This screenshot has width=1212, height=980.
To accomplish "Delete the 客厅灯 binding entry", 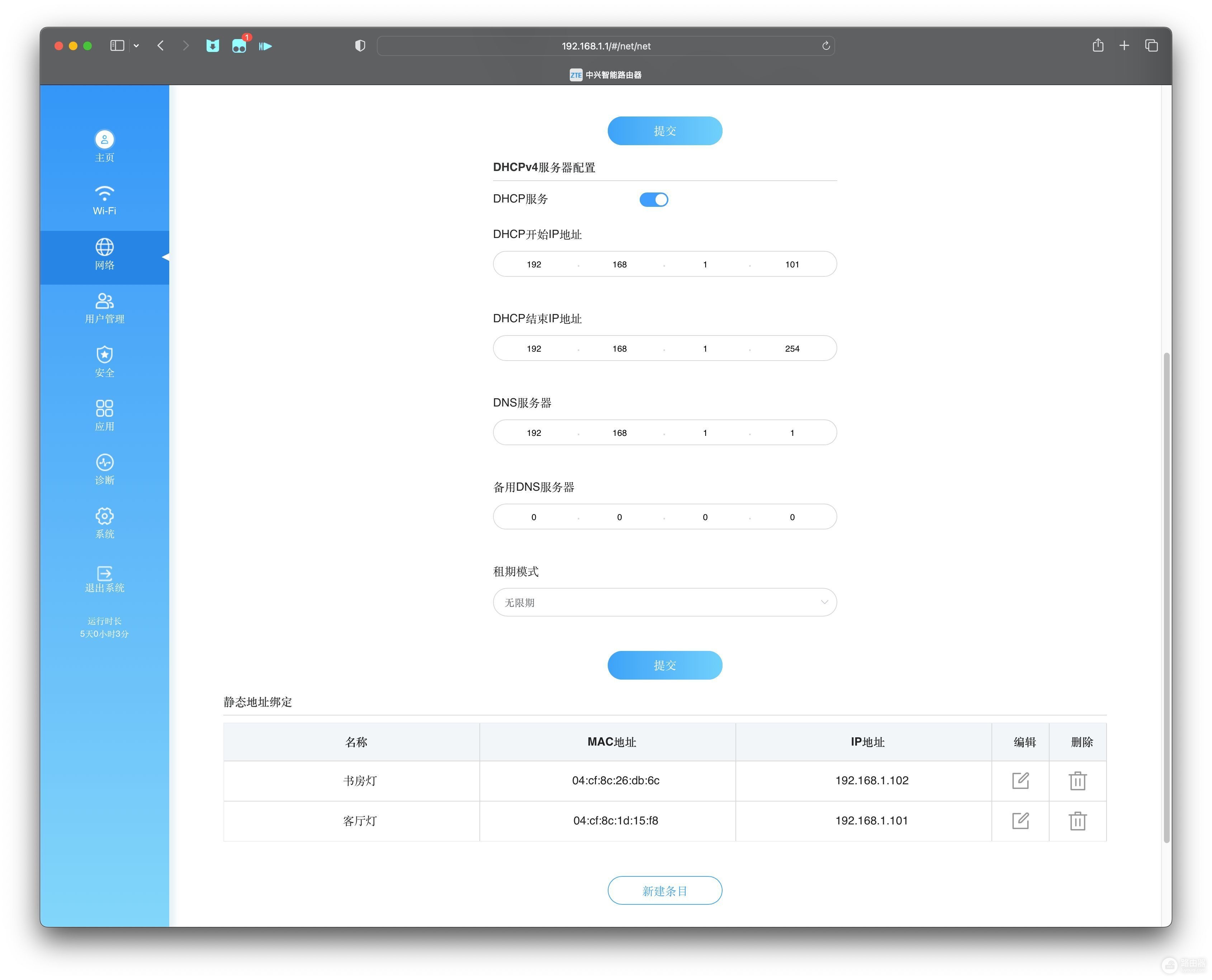I will click(x=1078, y=821).
